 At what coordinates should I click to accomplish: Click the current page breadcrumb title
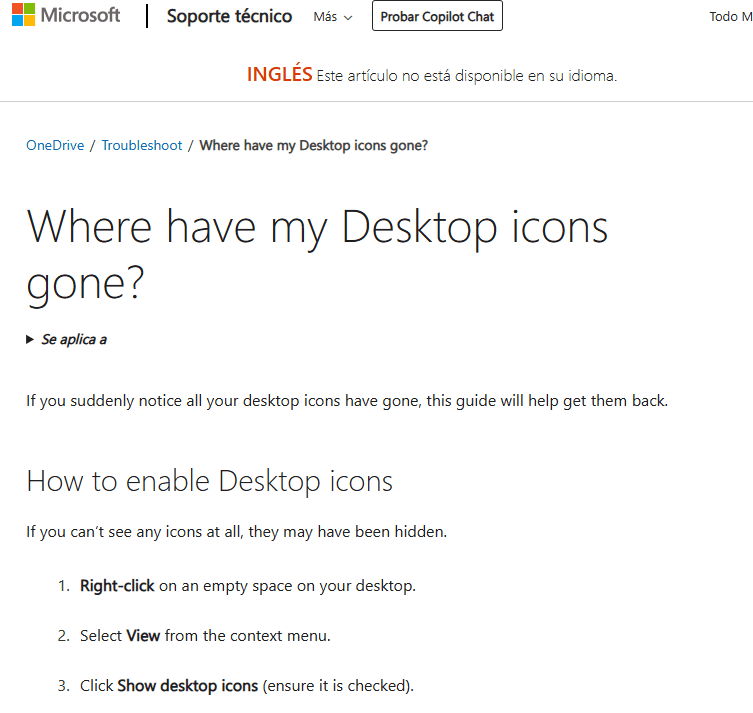click(313, 145)
